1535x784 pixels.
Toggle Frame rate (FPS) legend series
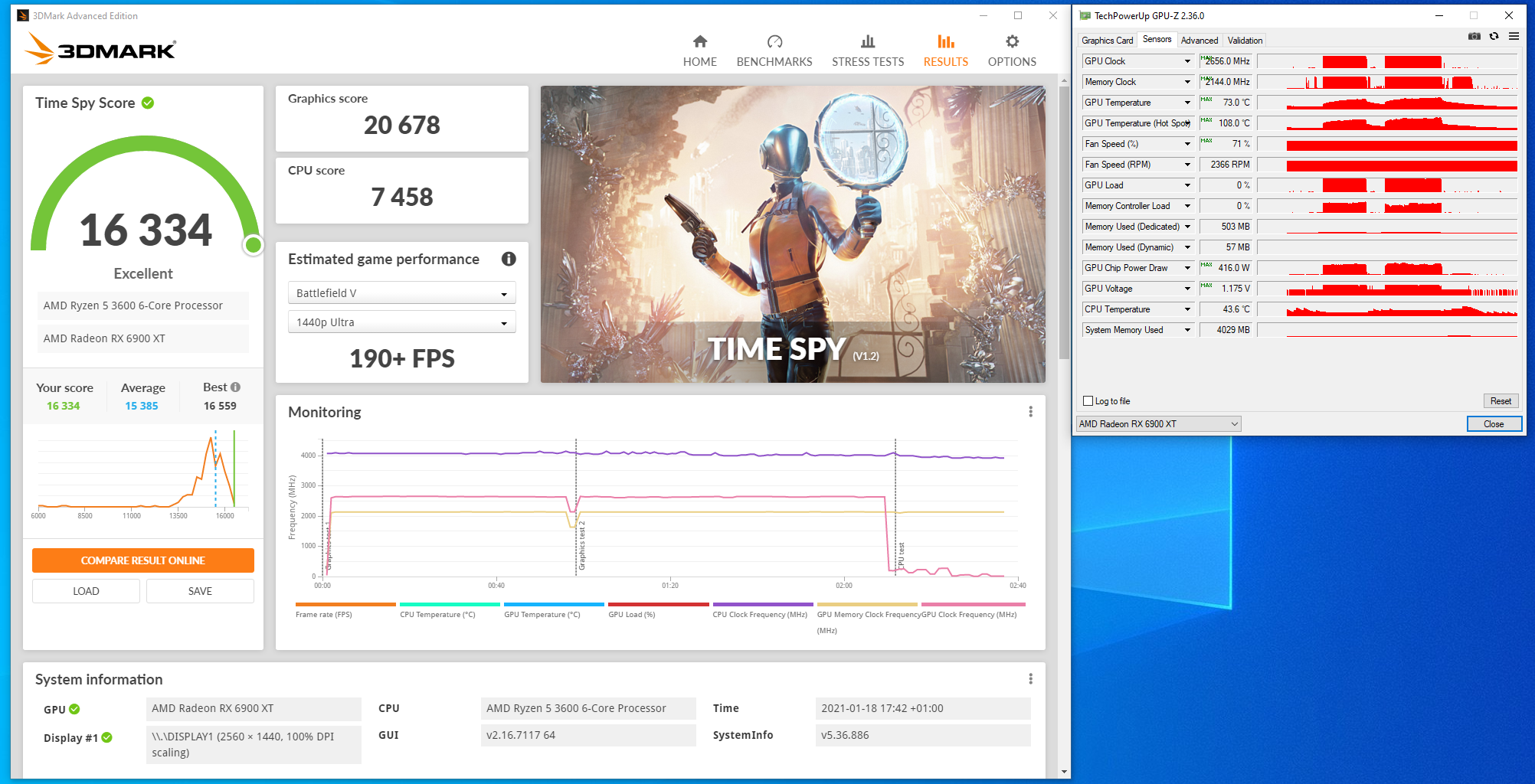coord(324,614)
